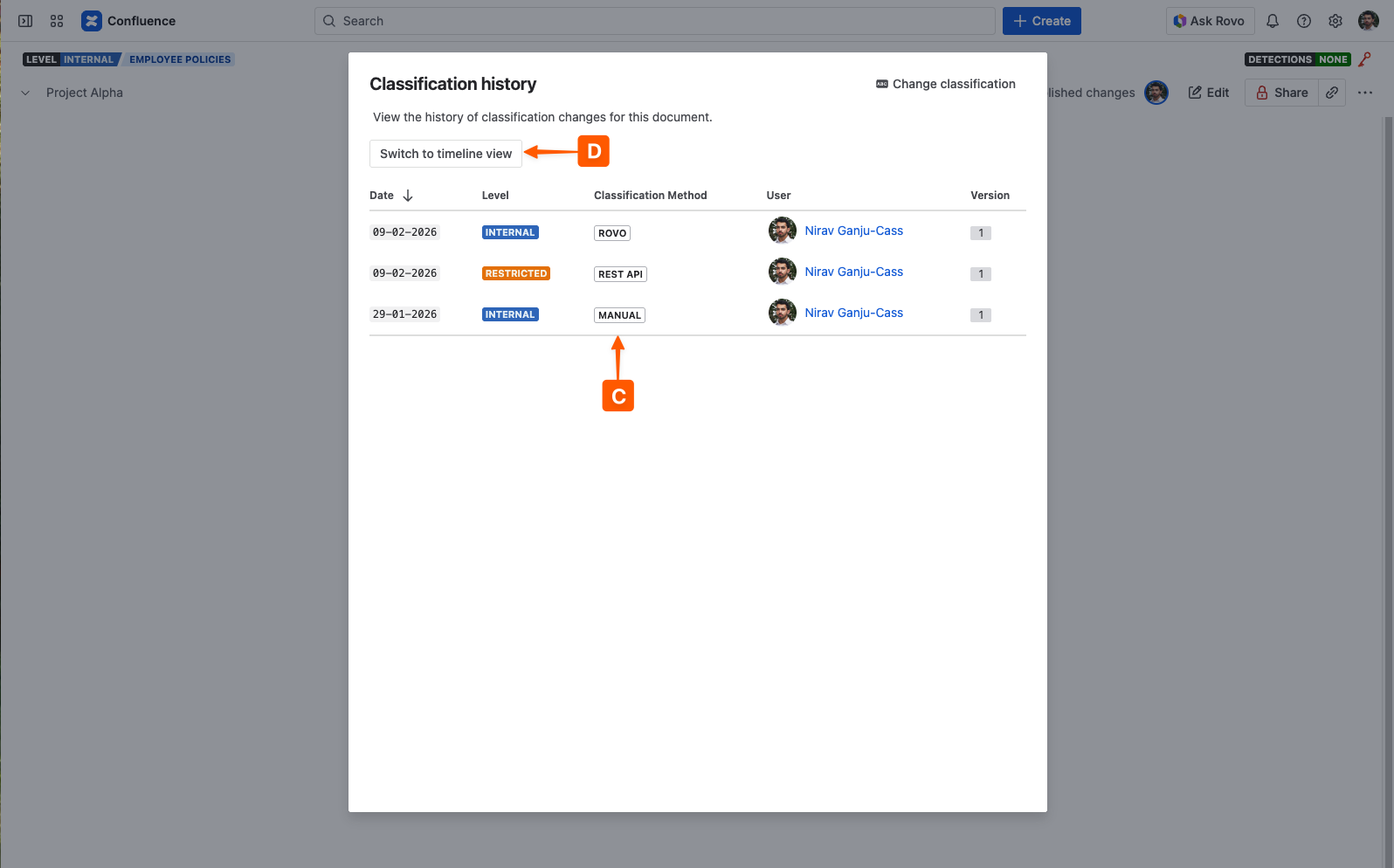Click the Confluence logo icon

coord(92,21)
